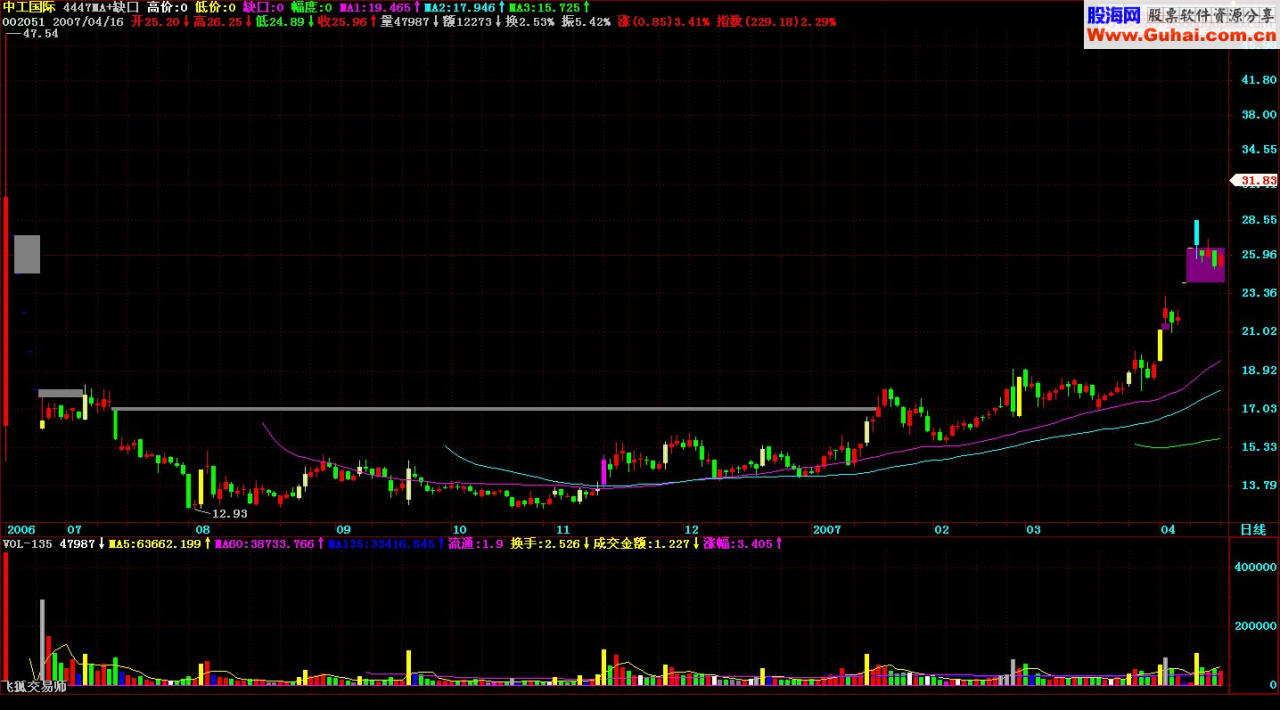Image resolution: width=1280 pixels, height=710 pixels.
Task: Click the 2006 year label on time axis
Action: point(21,528)
